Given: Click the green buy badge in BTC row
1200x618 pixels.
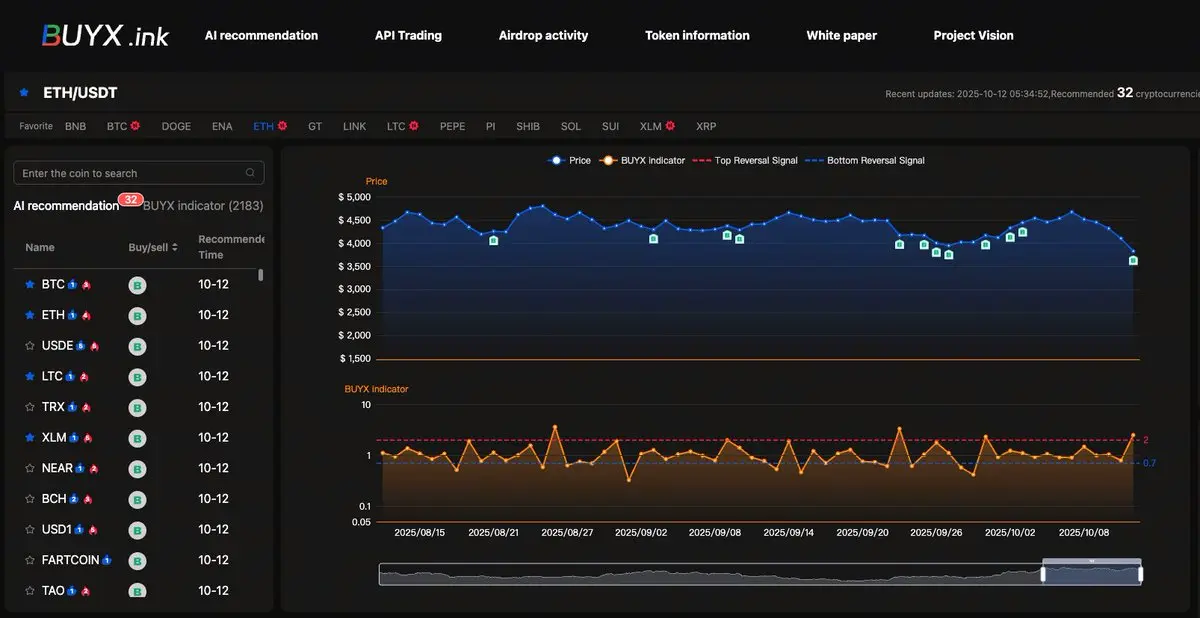Looking at the screenshot, I should [x=138, y=285].
